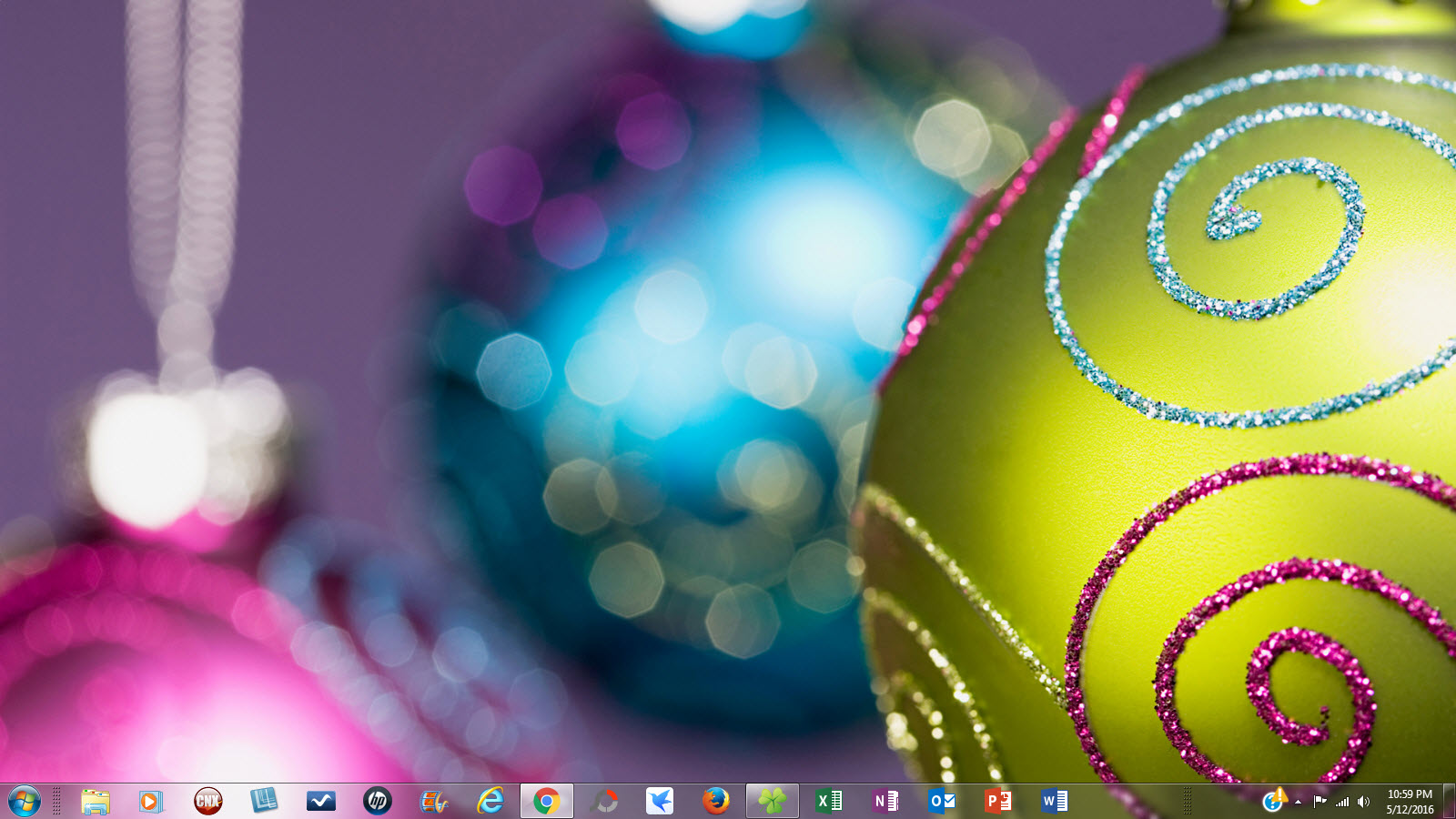
Task: Launch Microsoft Outlook
Action: coord(942,802)
